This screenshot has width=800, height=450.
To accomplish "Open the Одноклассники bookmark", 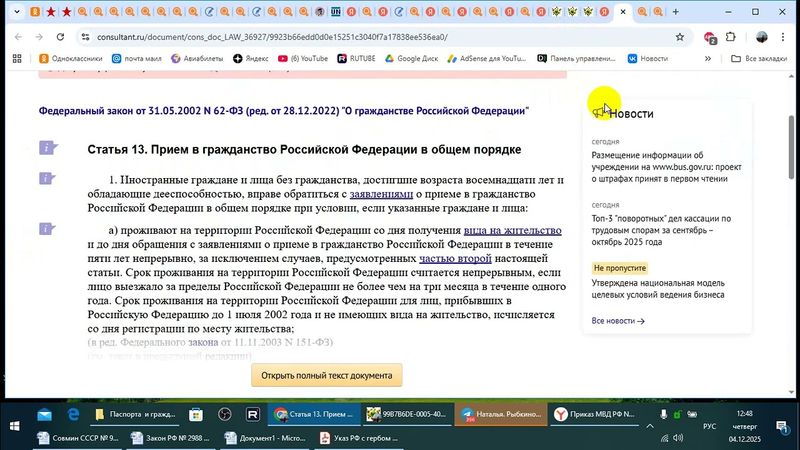I will click(70, 59).
